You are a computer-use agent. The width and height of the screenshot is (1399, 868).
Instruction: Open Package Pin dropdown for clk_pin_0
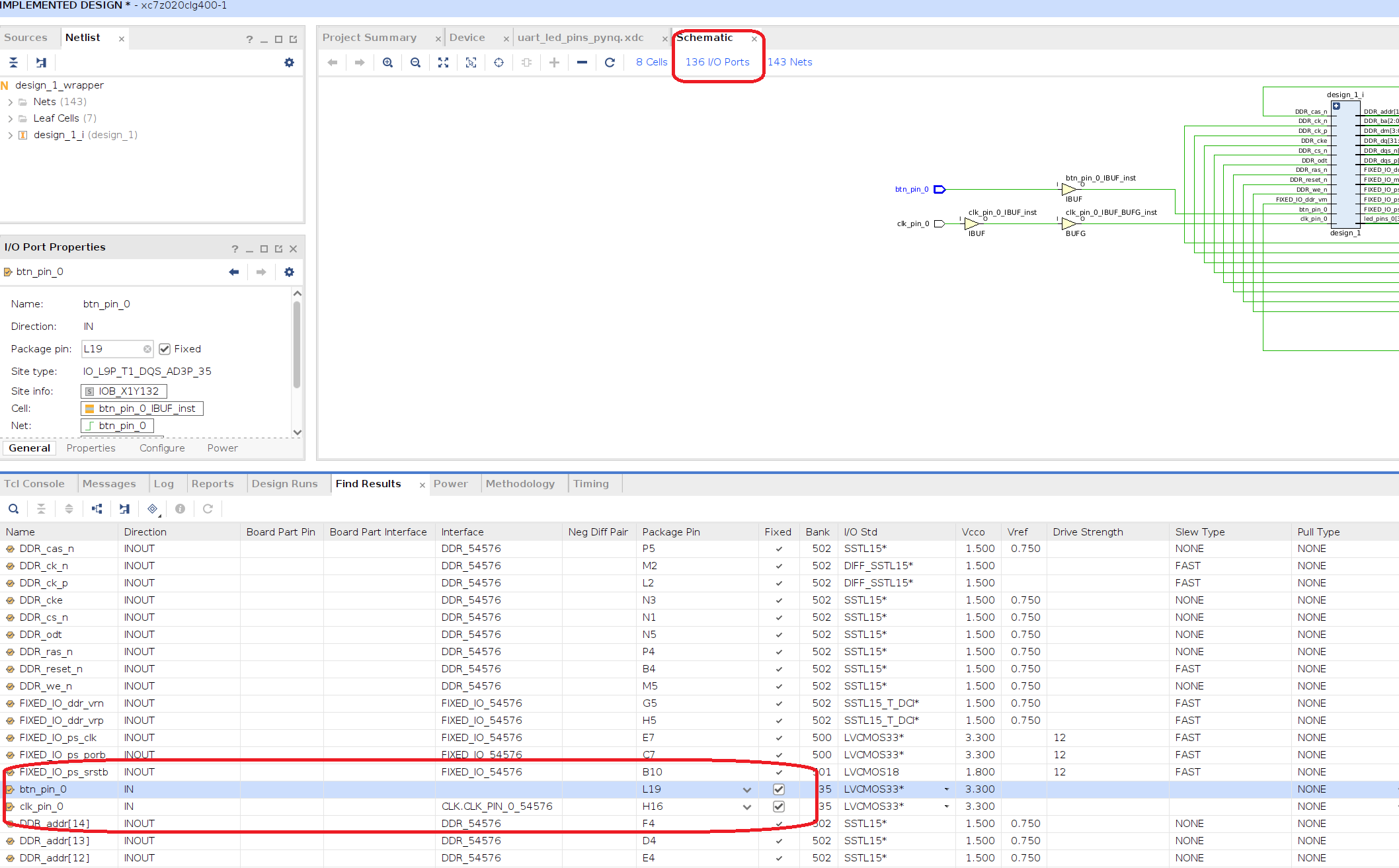pyautogui.click(x=747, y=807)
